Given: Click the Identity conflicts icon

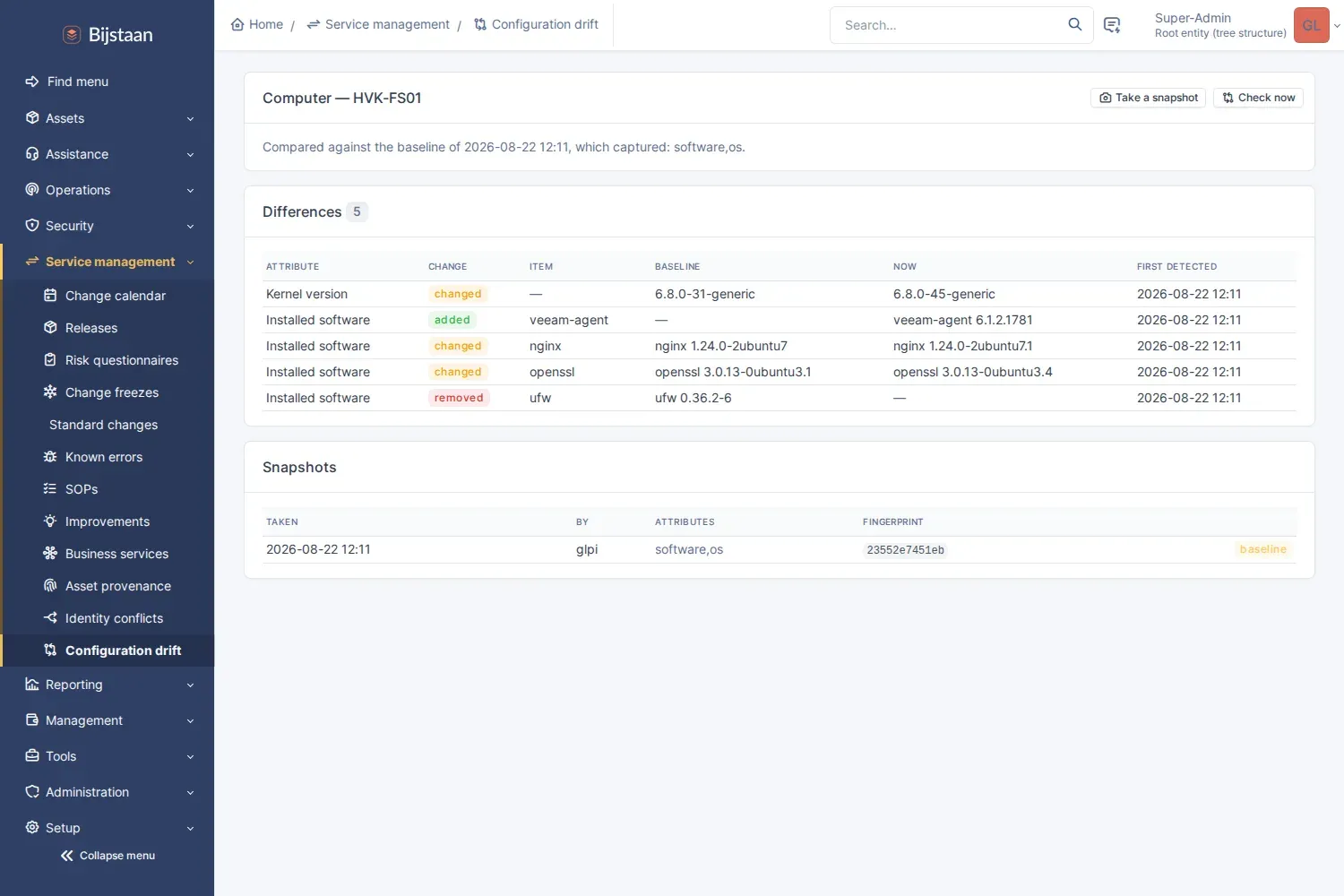Looking at the screenshot, I should [x=50, y=618].
